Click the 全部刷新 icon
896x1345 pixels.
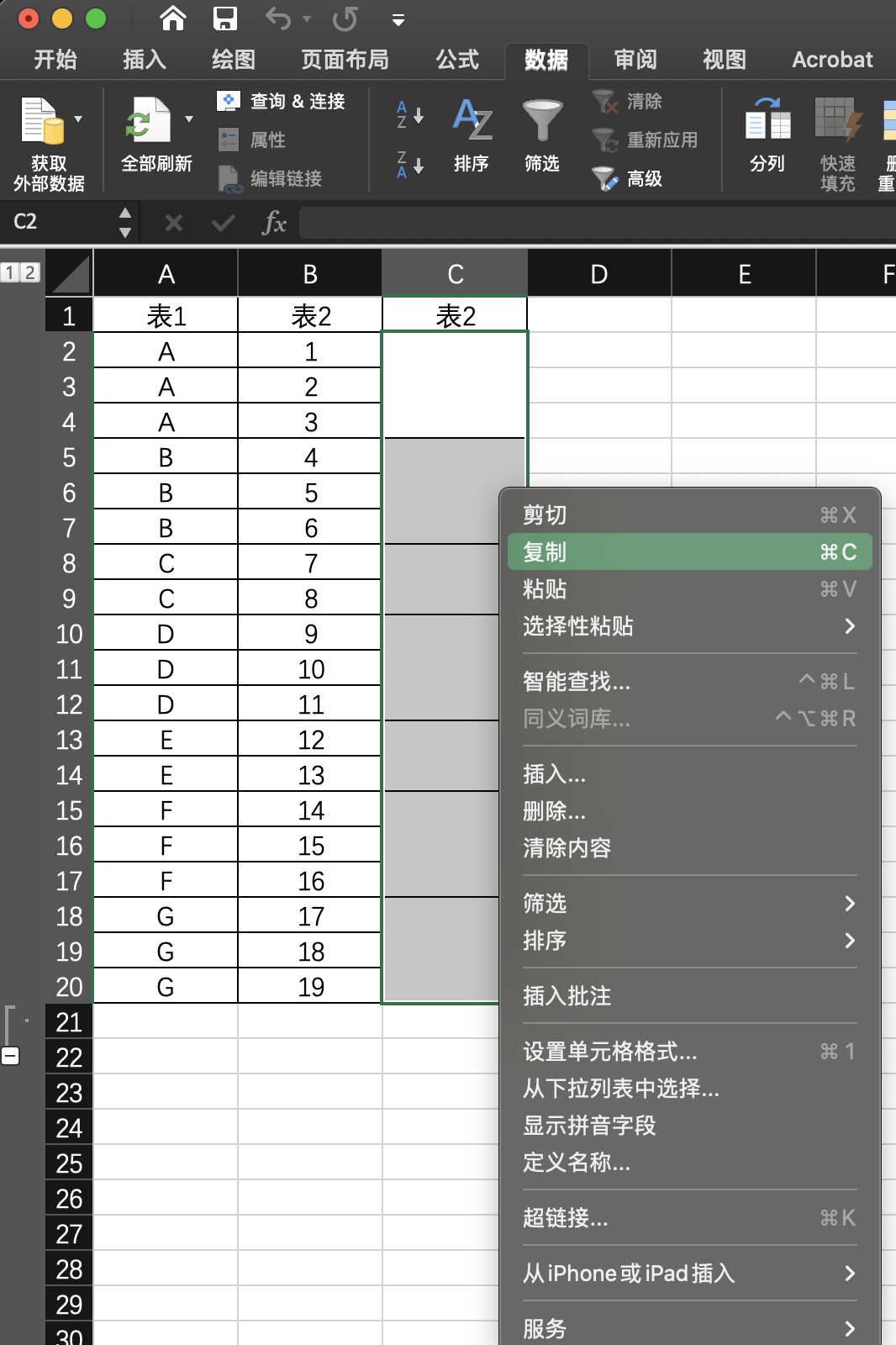(x=147, y=120)
